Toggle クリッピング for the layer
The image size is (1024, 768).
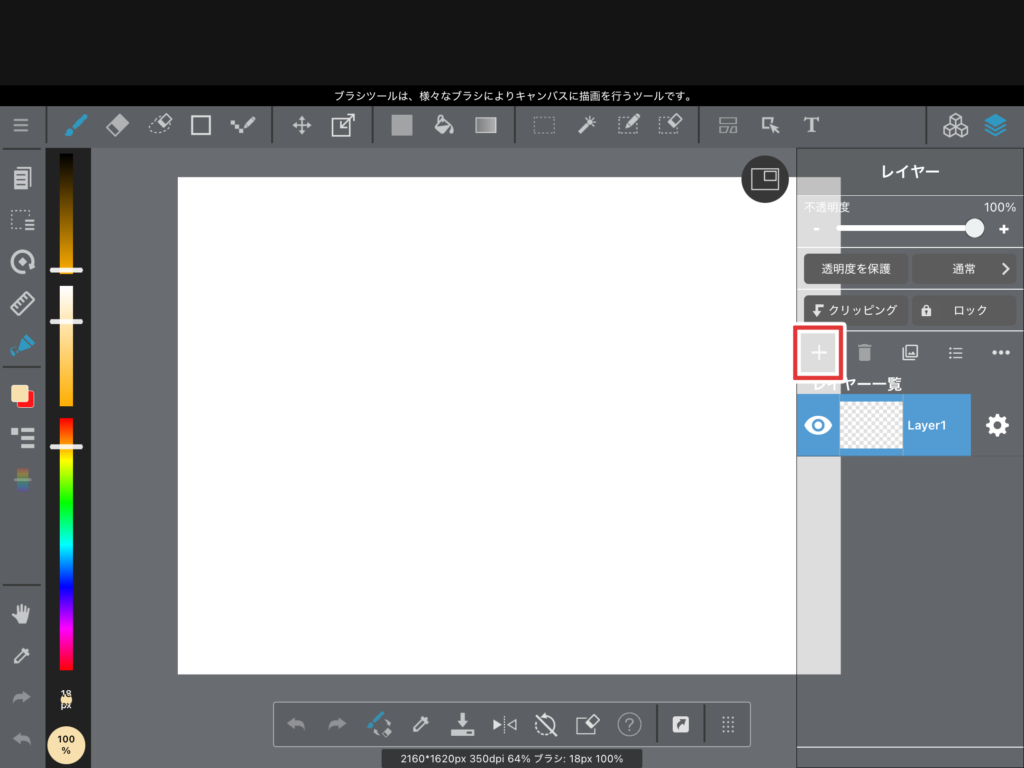tap(856, 310)
